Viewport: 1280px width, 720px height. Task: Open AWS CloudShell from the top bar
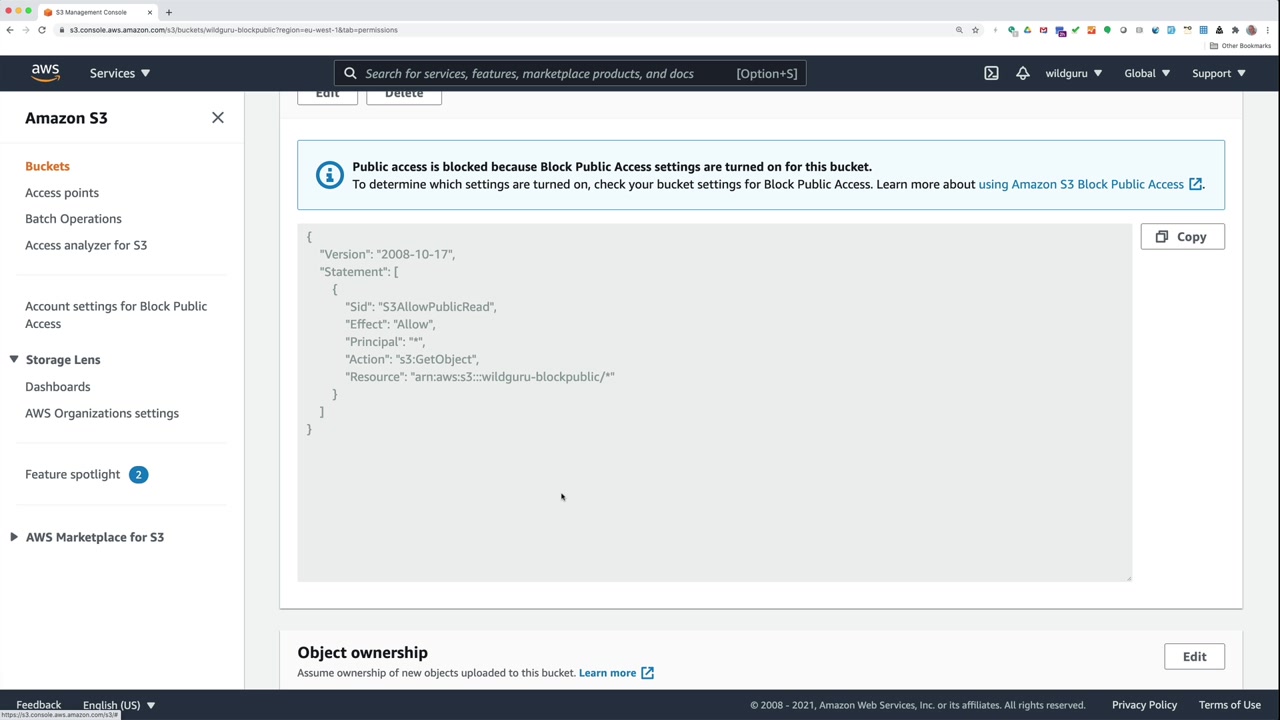point(991,73)
